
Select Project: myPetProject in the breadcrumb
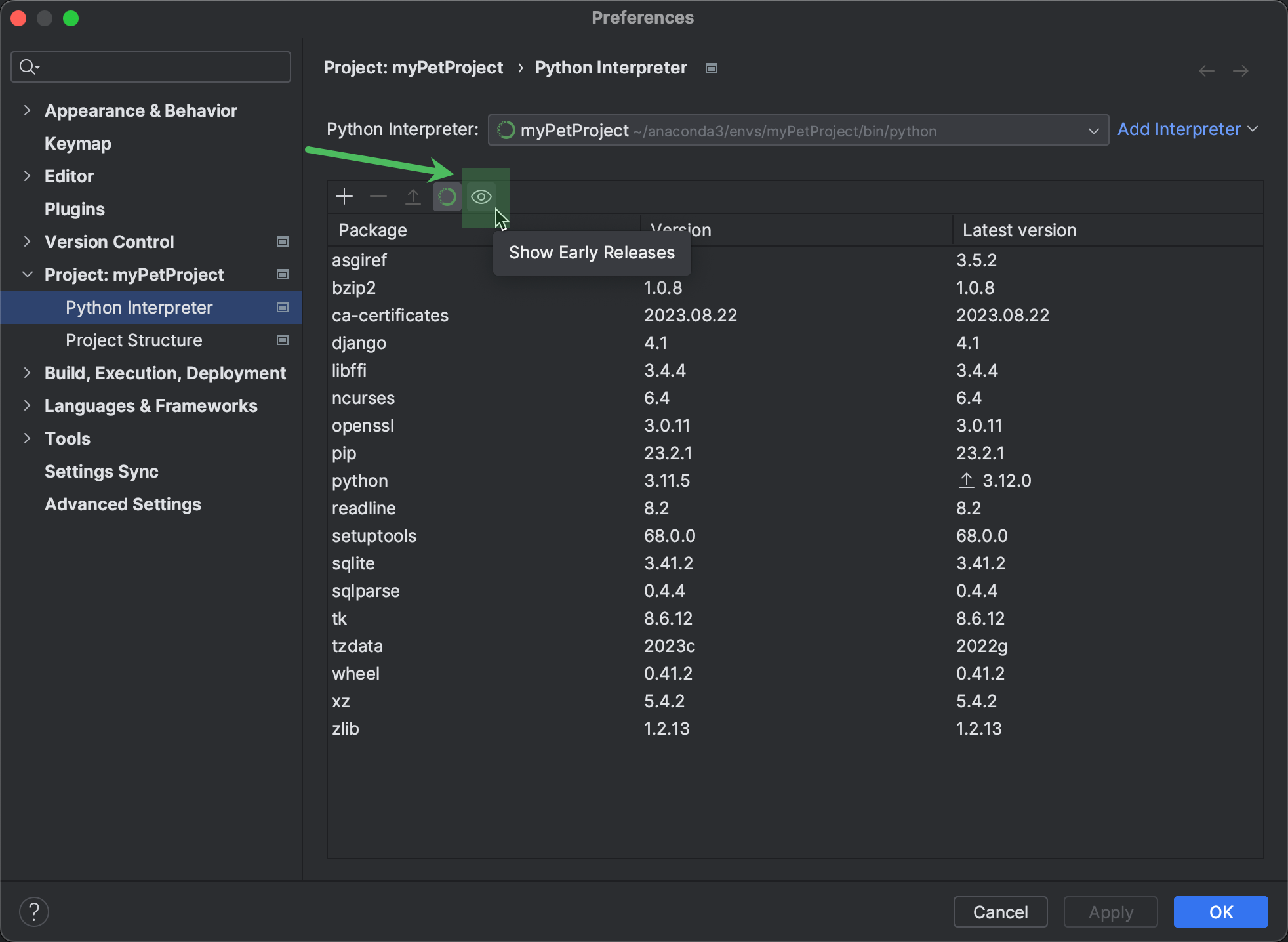point(414,68)
